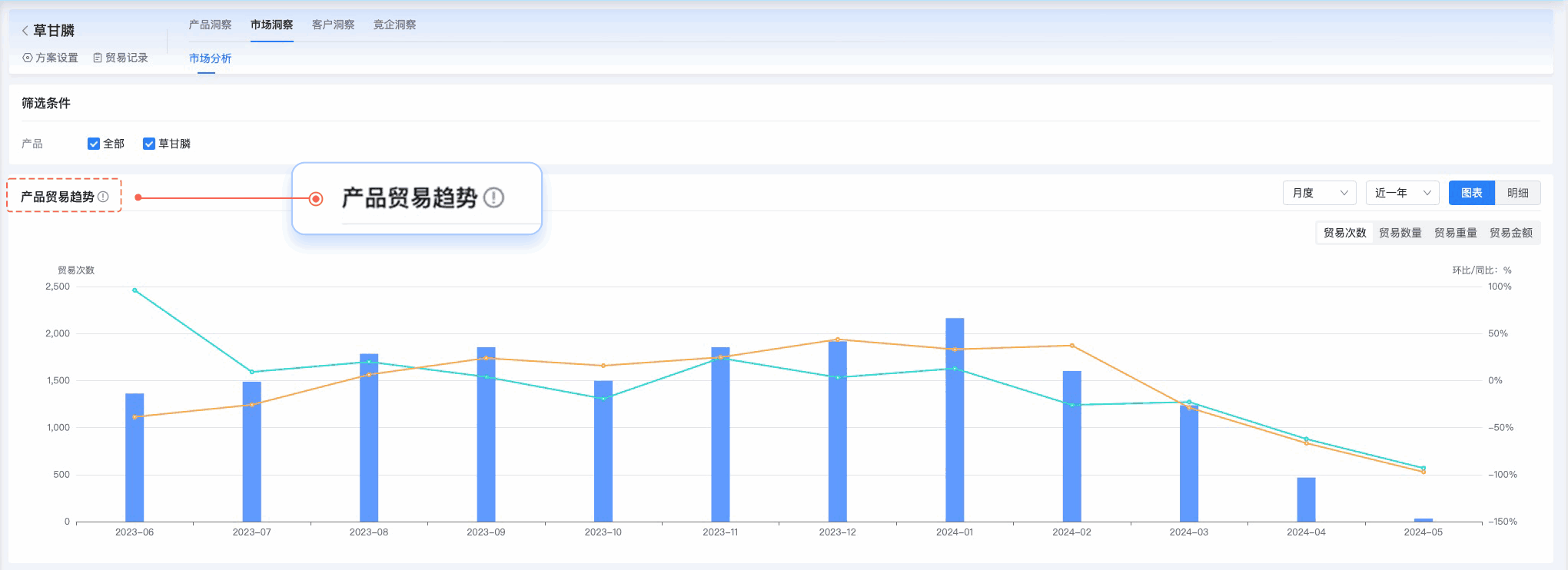The image size is (1568, 570).
Task: Show chart by 贸易金额
Action: pyautogui.click(x=1510, y=233)
